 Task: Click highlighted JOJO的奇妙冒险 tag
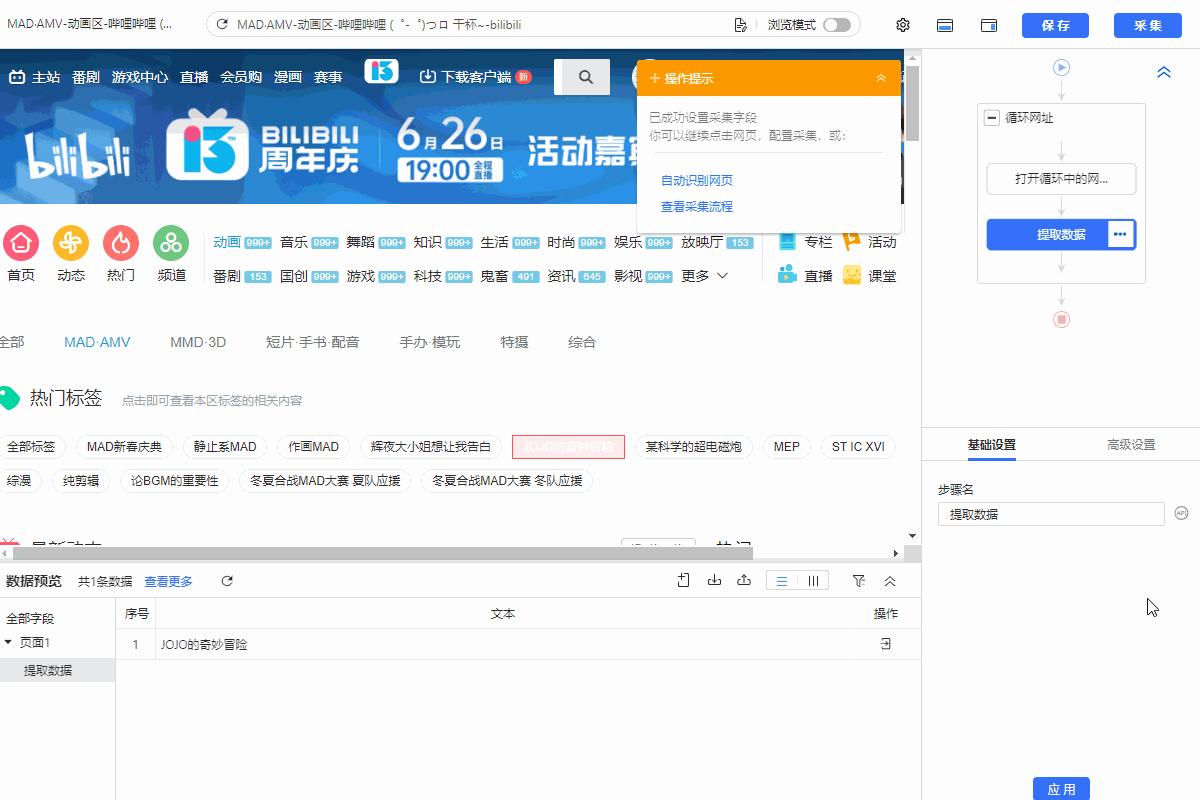point(568,447)
